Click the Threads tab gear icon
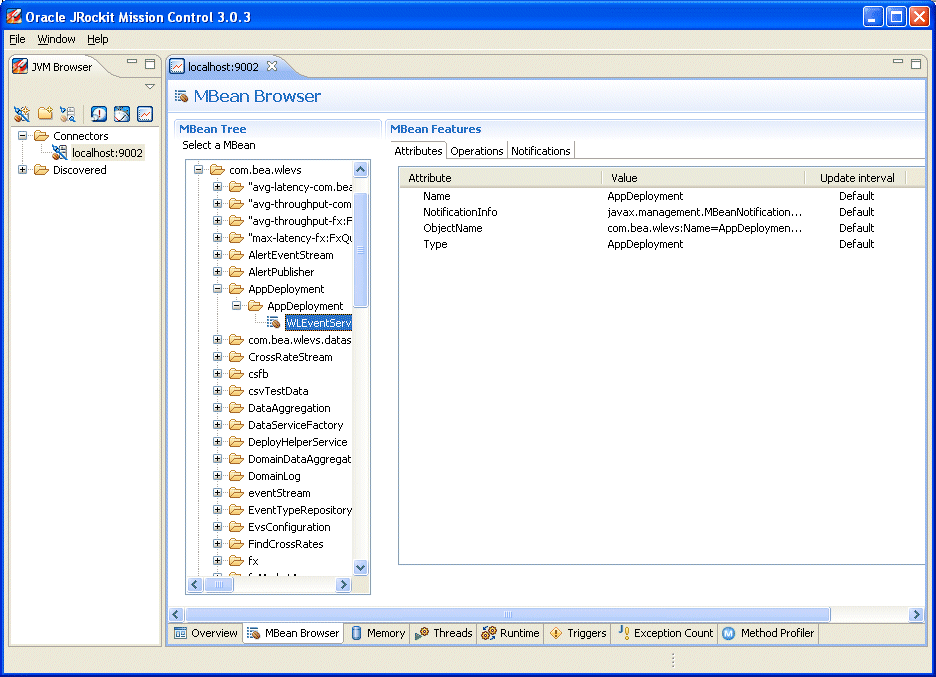Screen dimensions: 936x677 [421, 633]
